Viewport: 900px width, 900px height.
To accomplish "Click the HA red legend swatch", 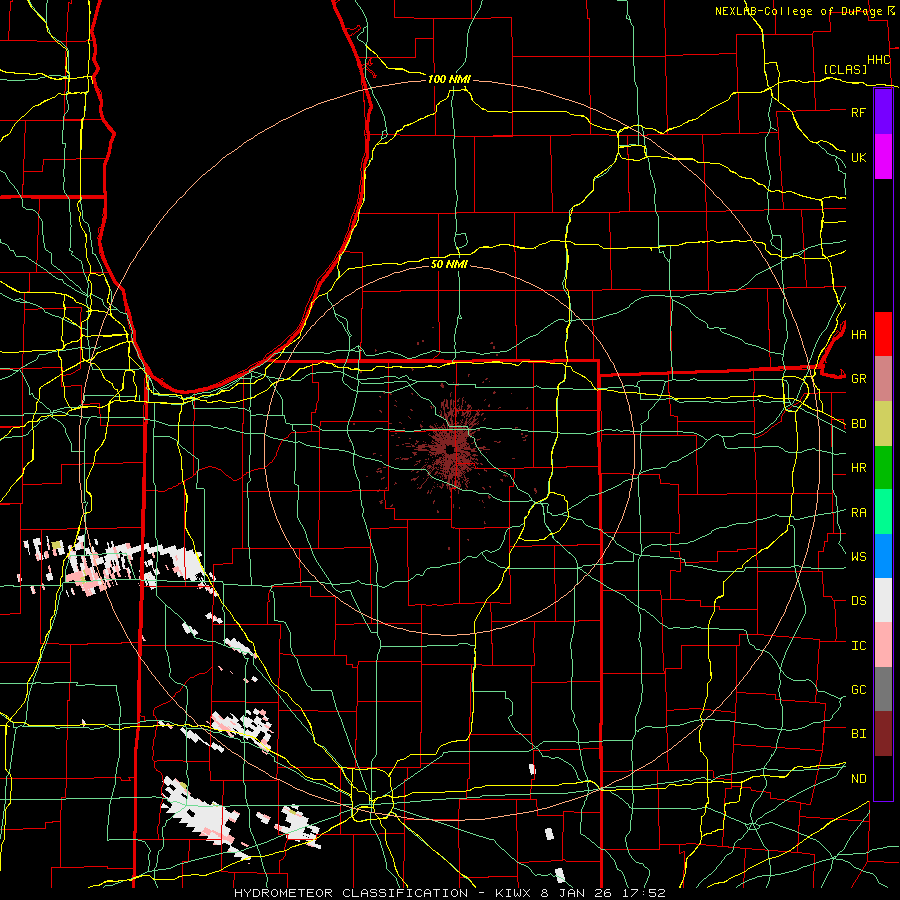I will point(883,334).
